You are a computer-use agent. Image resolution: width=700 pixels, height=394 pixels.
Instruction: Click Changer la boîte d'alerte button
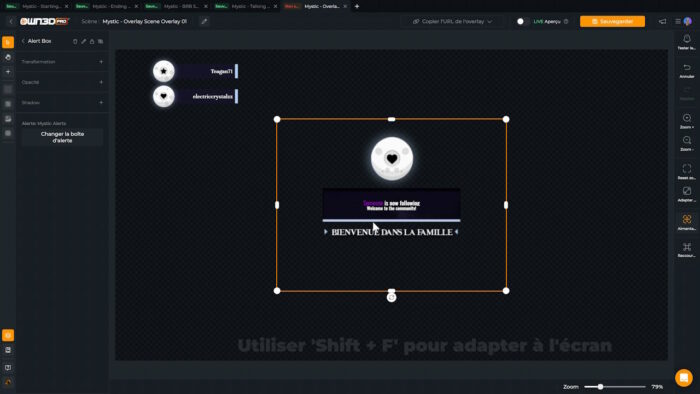coord(62,137)
